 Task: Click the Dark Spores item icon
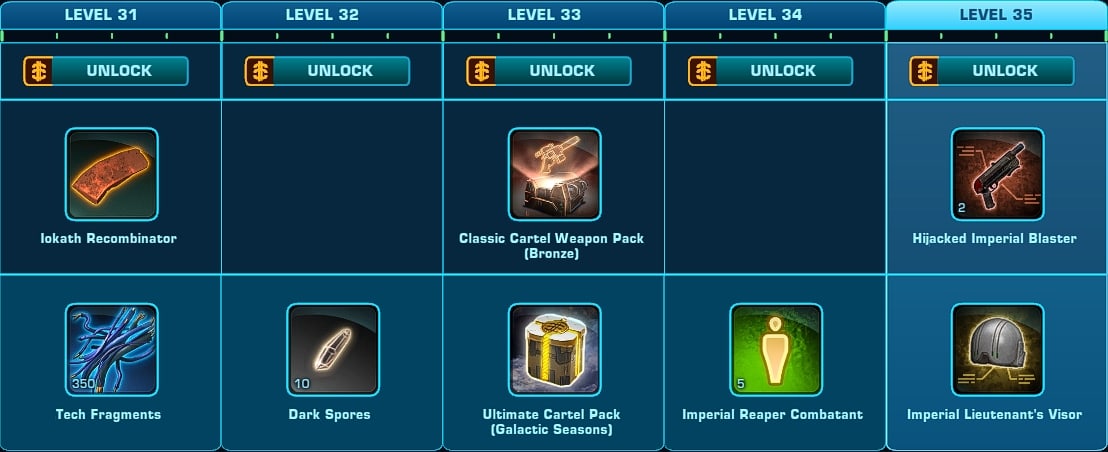(333, 350)
